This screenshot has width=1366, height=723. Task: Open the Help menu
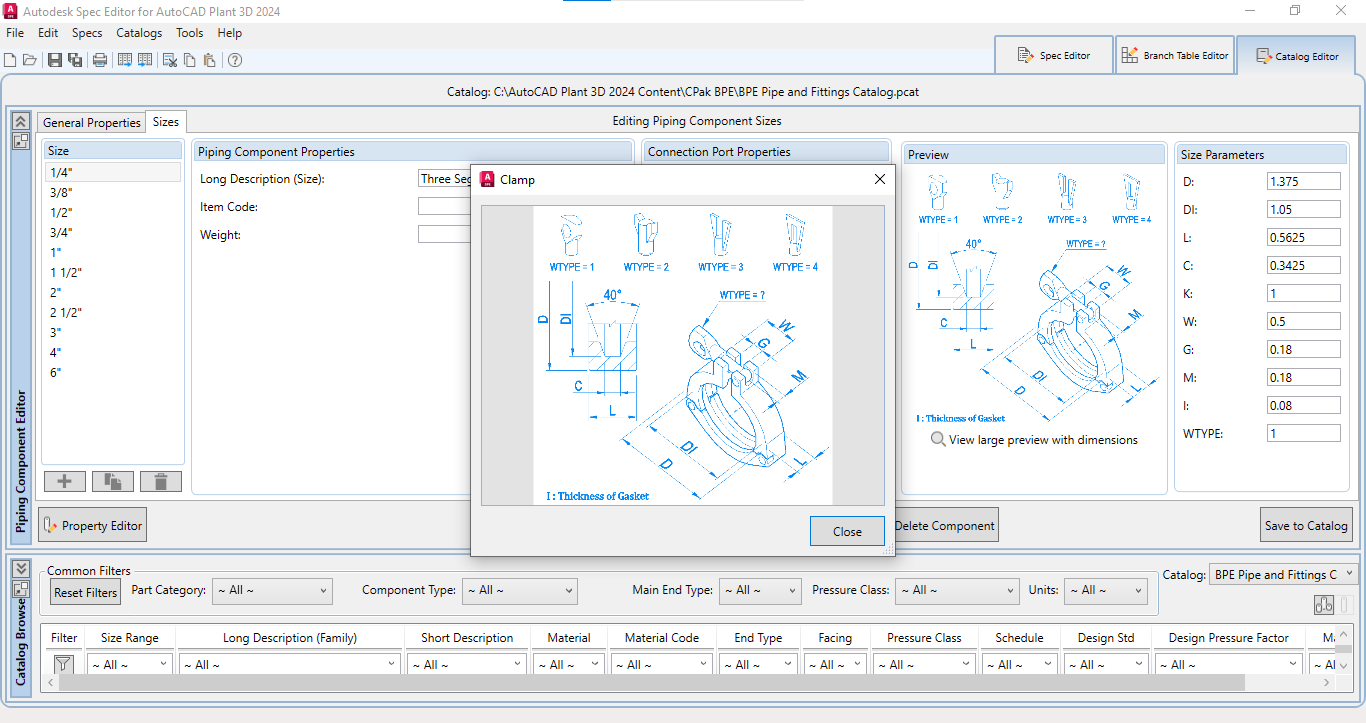tap(230, 33)
